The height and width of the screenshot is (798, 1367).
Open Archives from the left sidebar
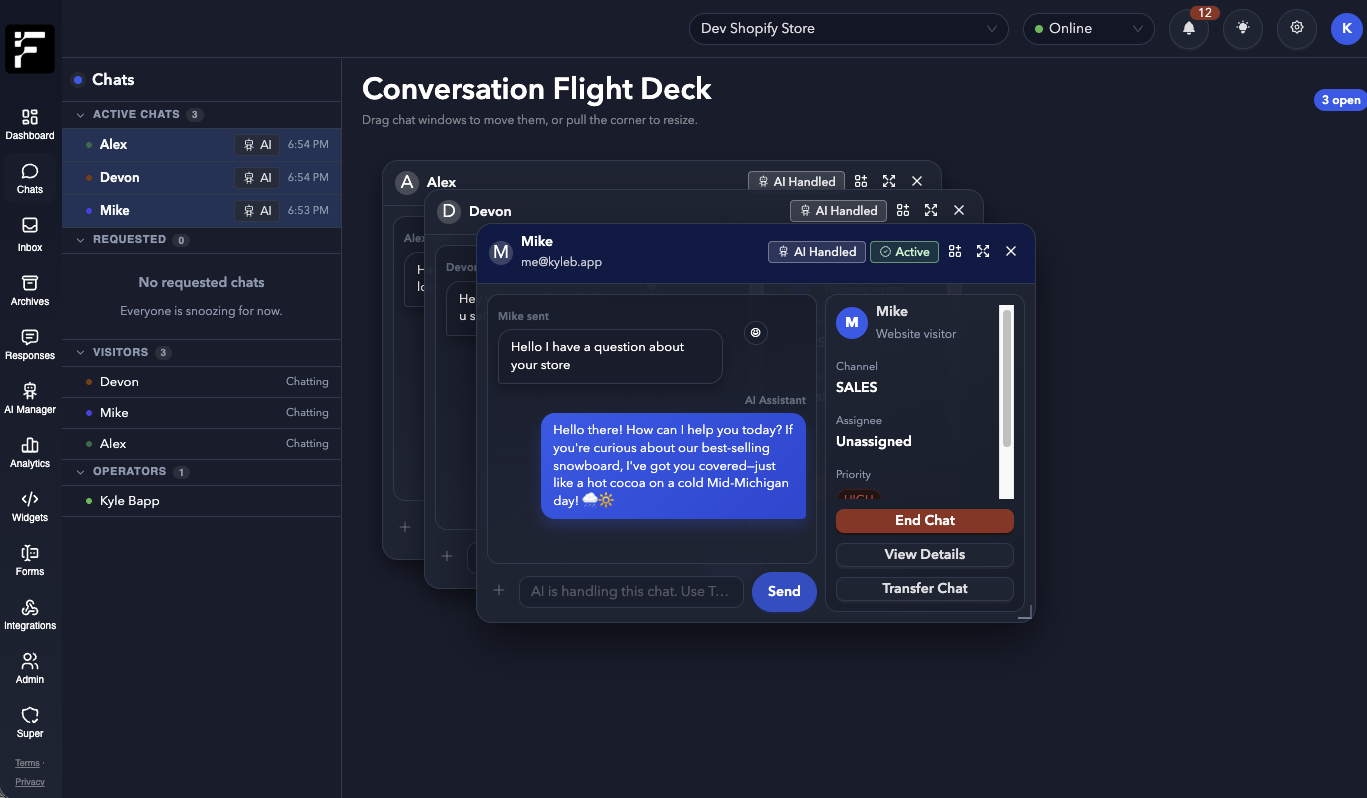(x=29, y=288)
